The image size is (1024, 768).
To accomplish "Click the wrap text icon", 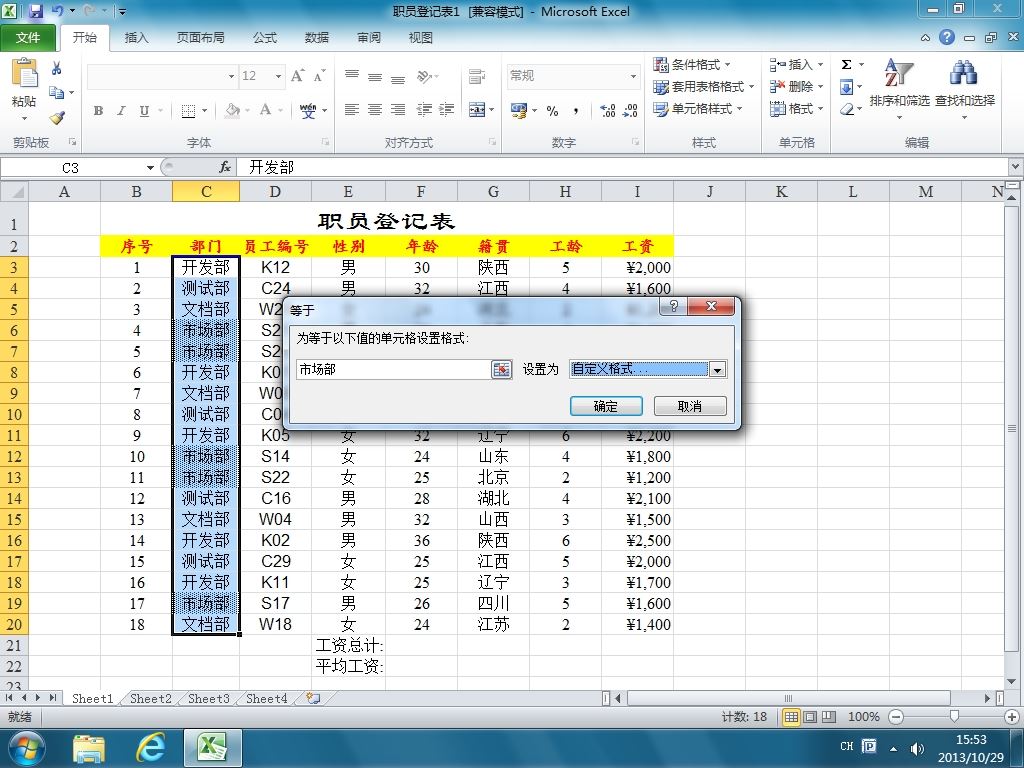I will 477,76.
